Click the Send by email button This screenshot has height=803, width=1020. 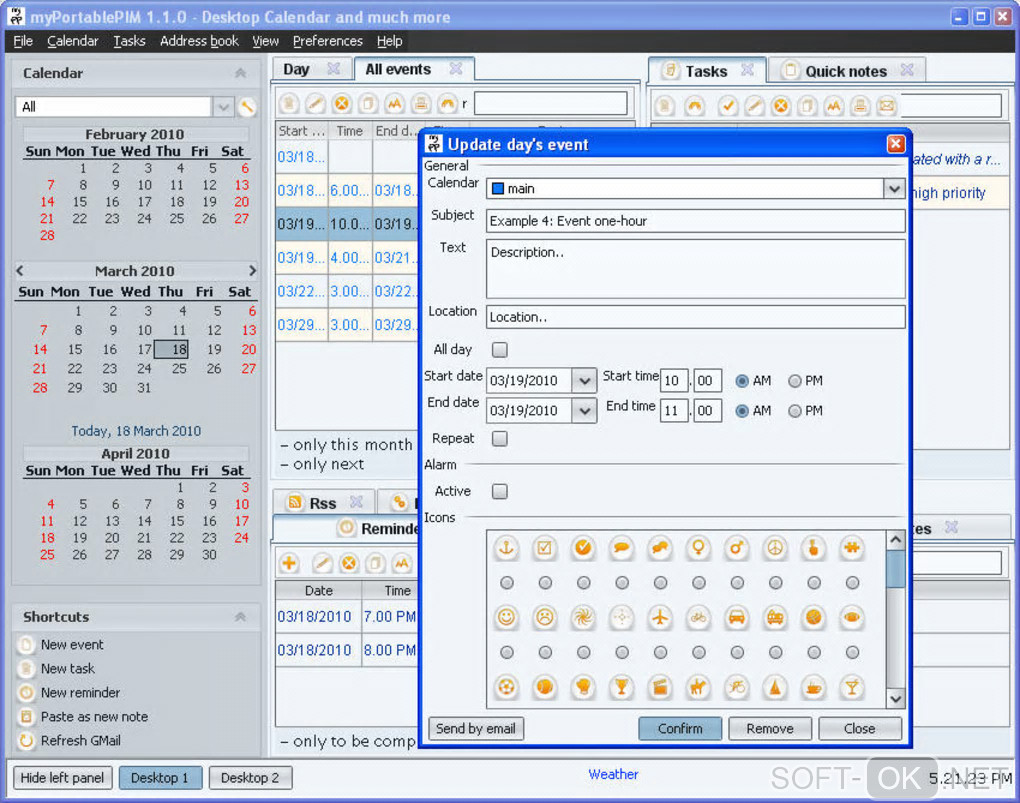pyautogui.click(x=476, y=729)
